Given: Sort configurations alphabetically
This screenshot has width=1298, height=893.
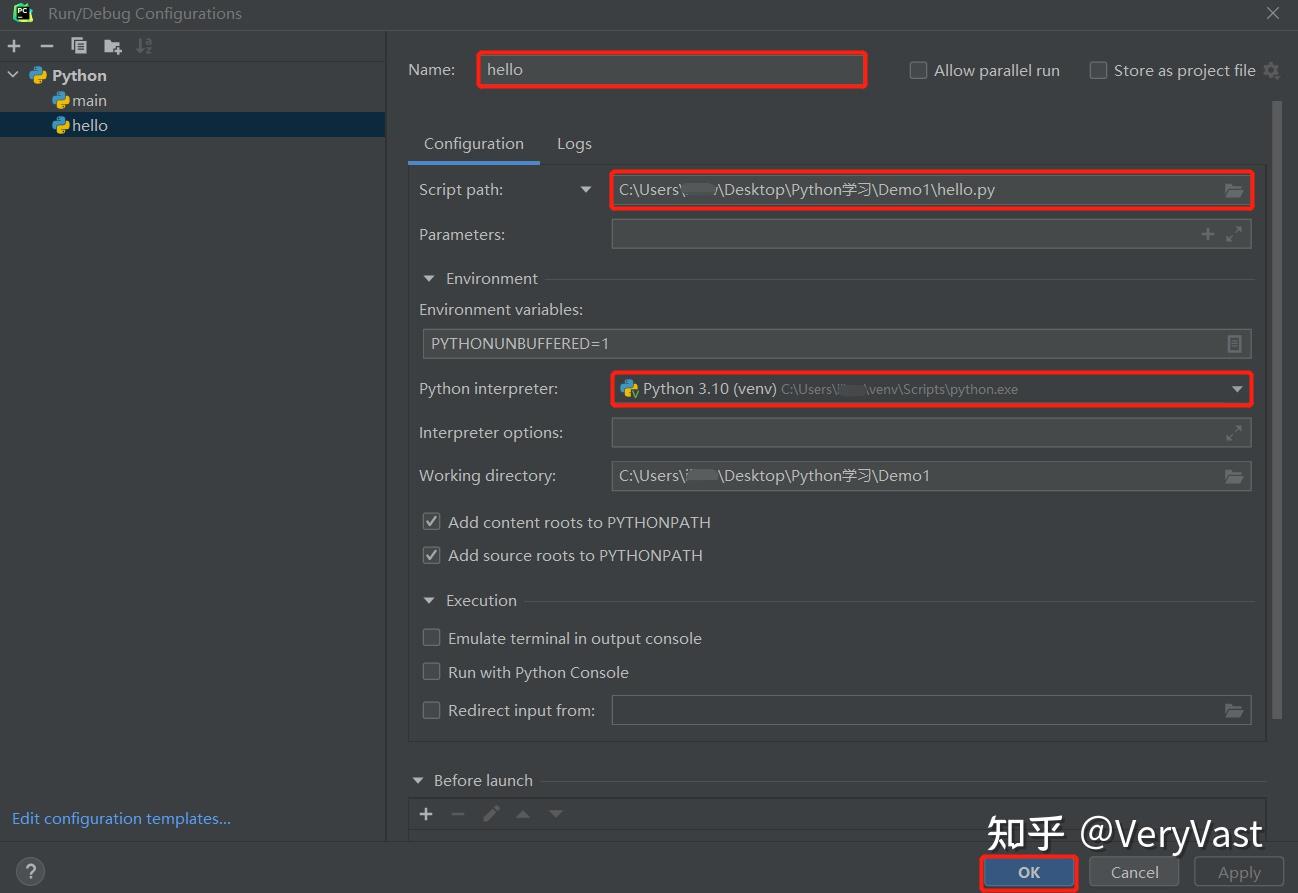Looking at the screenshot, I should point(143,45).
